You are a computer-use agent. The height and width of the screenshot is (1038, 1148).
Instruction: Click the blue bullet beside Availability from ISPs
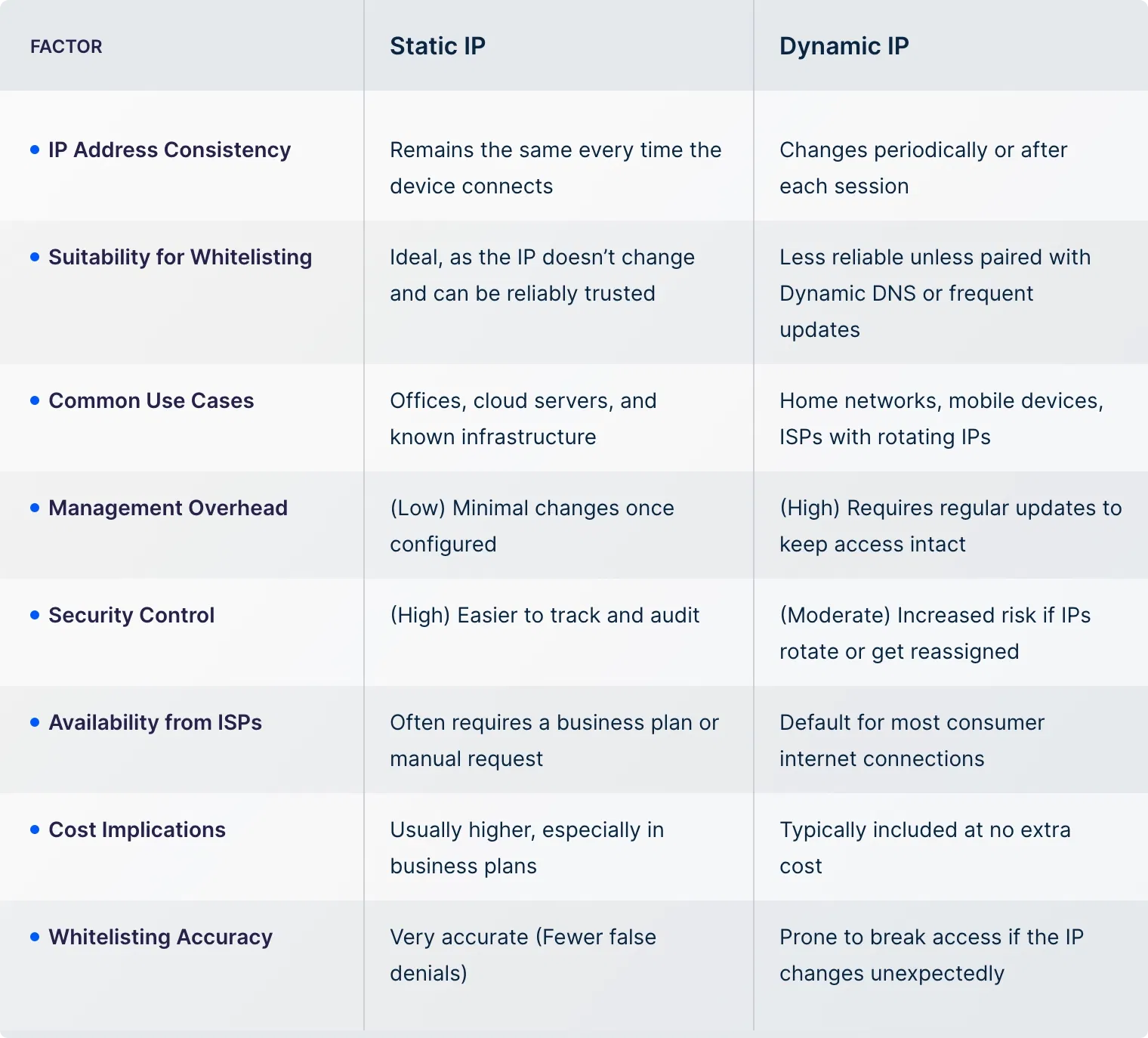click(x=35, y=722)
